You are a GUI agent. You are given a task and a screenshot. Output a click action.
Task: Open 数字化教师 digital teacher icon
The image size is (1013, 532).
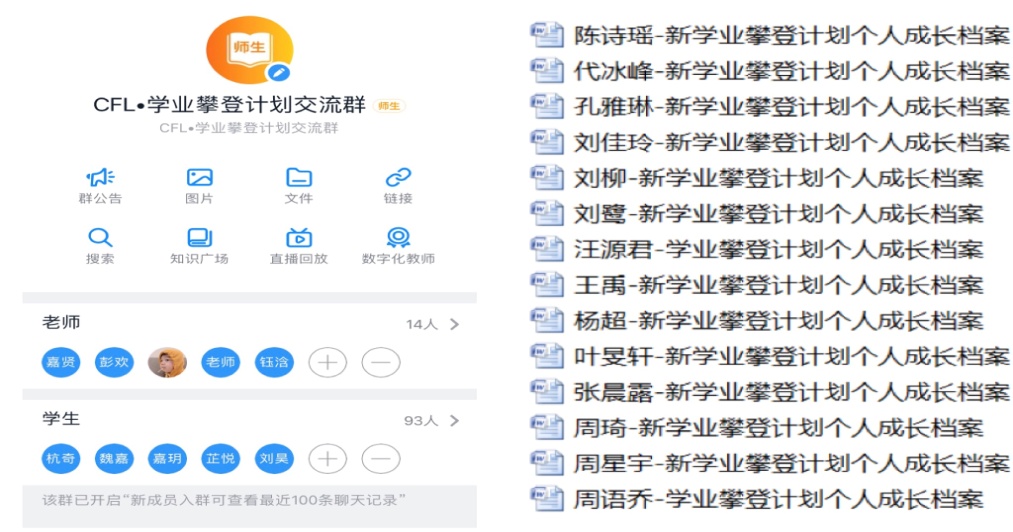(x=398, y=238)
